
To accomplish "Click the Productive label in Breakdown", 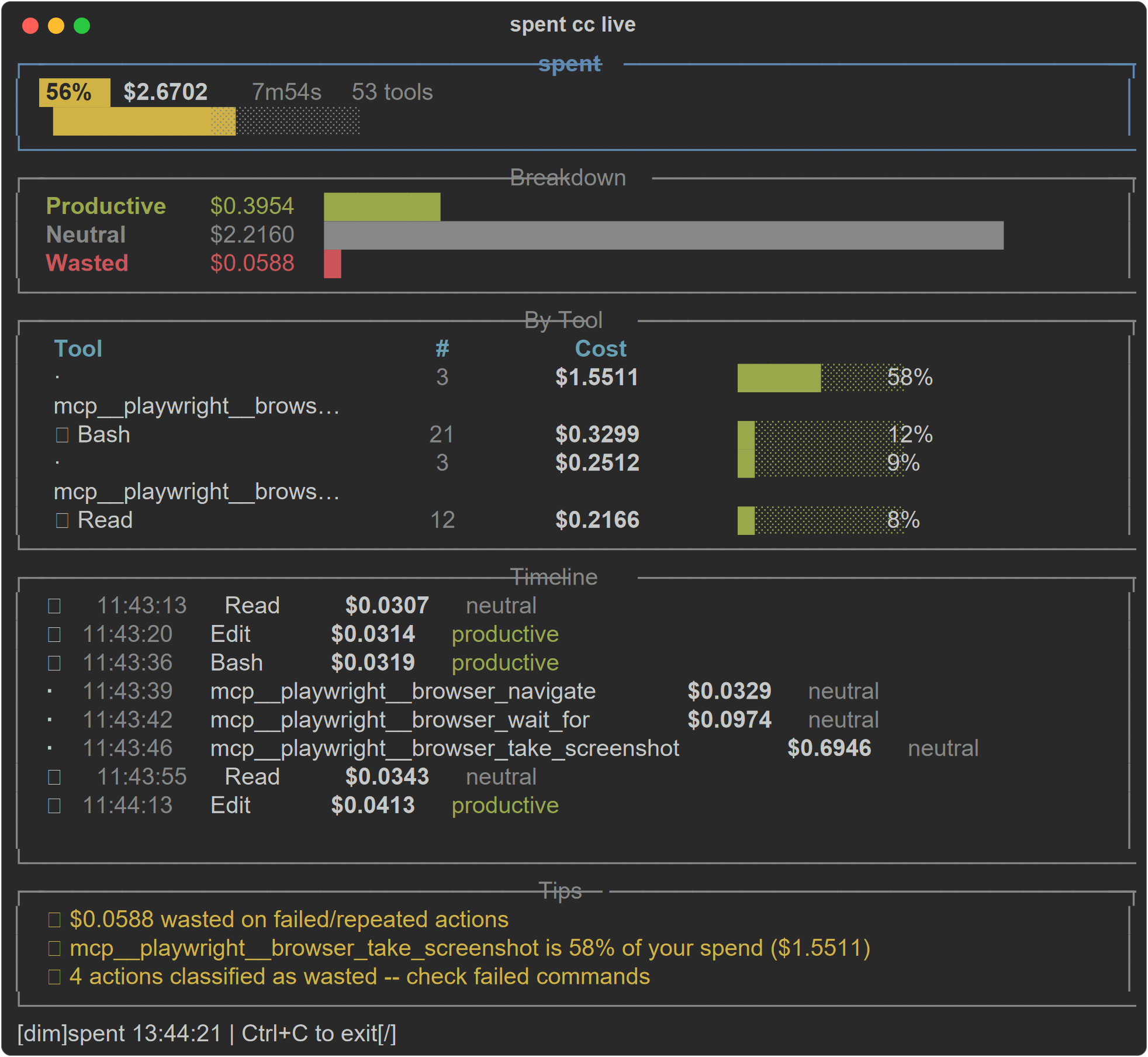I will click(106, 206).
